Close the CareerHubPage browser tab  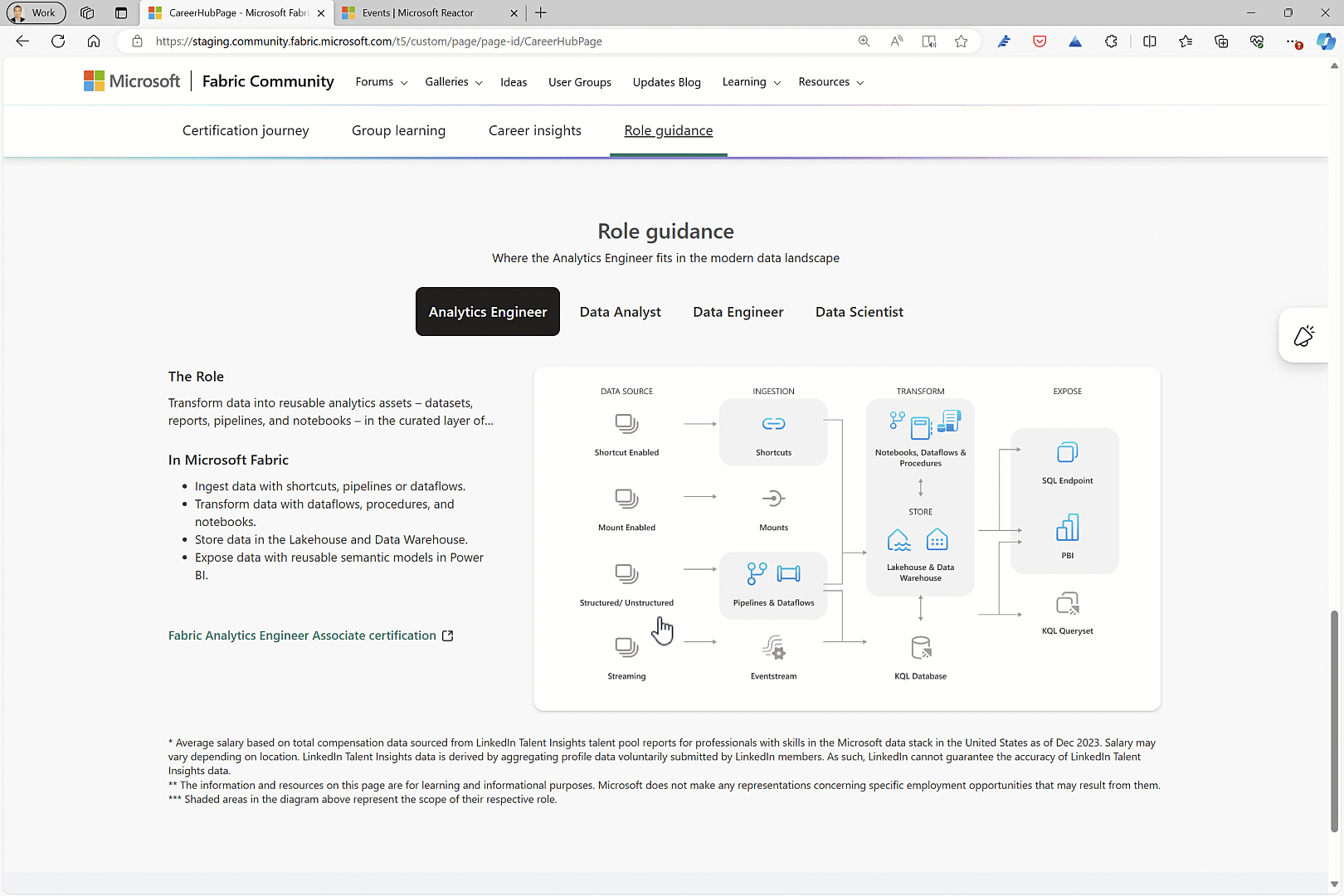coord(321,12)
